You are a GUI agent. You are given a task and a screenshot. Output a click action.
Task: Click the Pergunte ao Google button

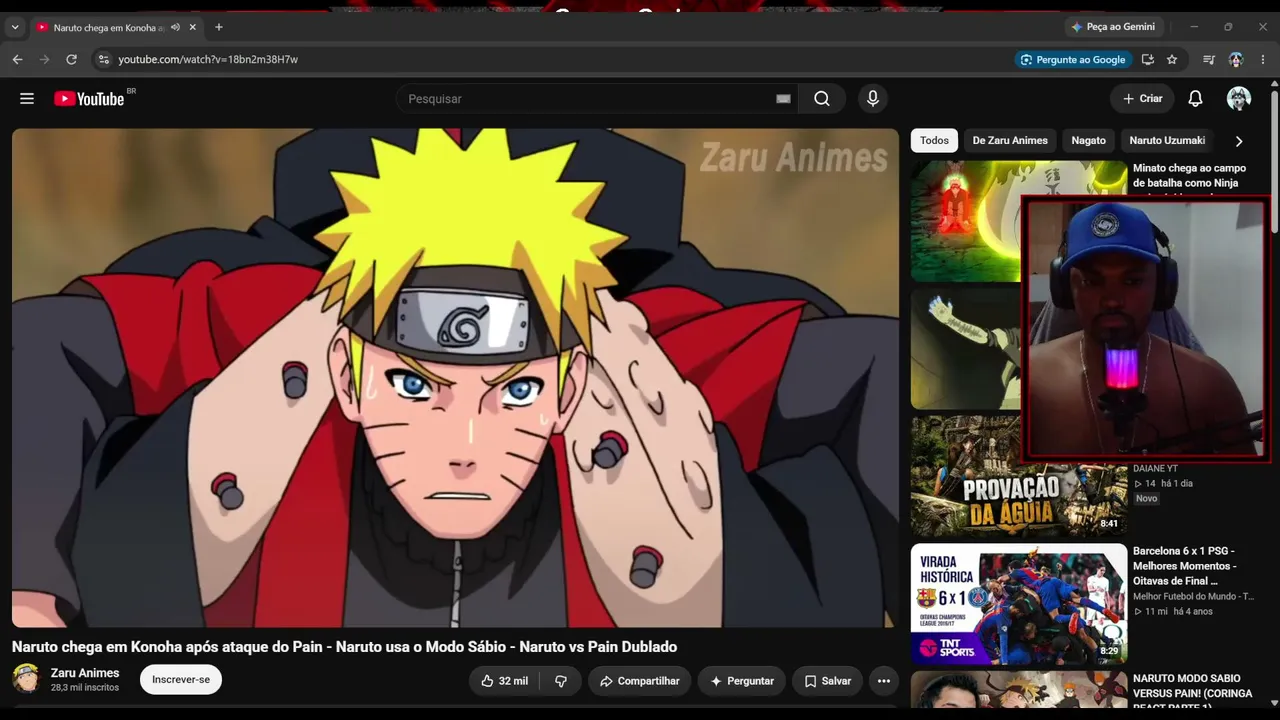1072,60
